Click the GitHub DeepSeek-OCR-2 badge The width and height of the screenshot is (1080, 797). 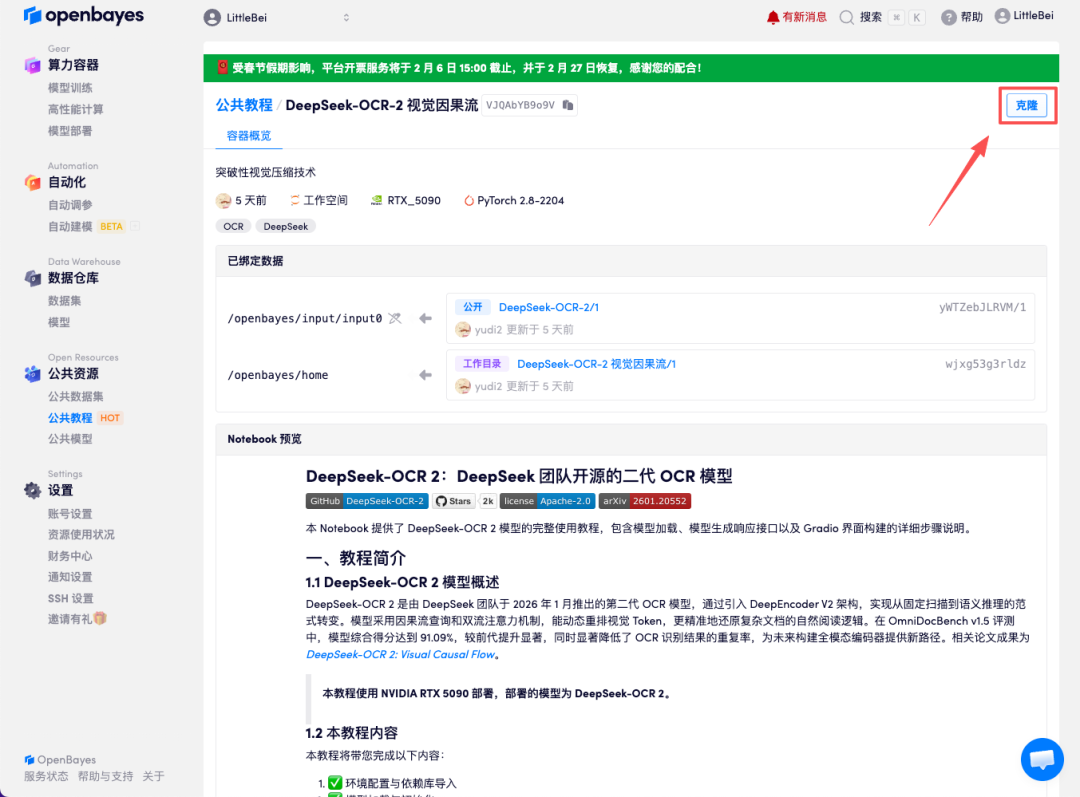366,501
